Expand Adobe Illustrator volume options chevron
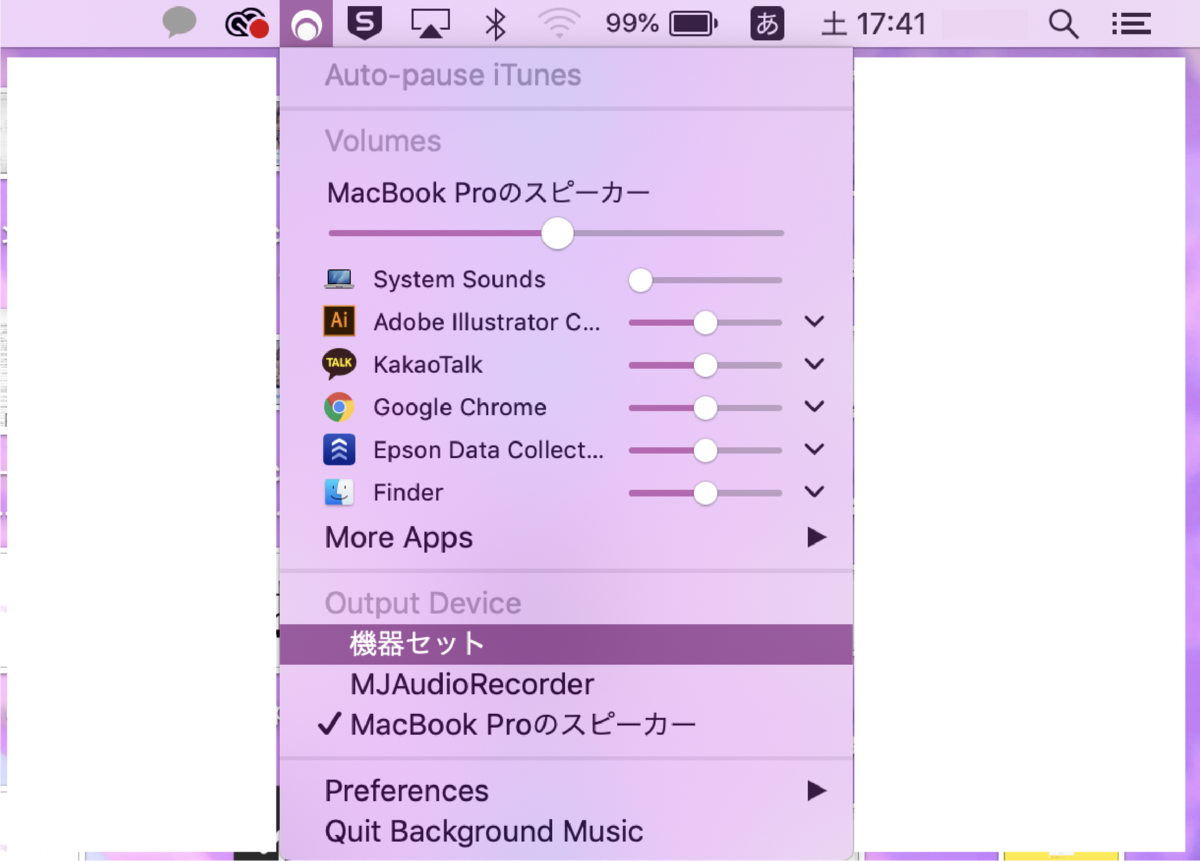The image size is (1200, 861). (814, 321)
